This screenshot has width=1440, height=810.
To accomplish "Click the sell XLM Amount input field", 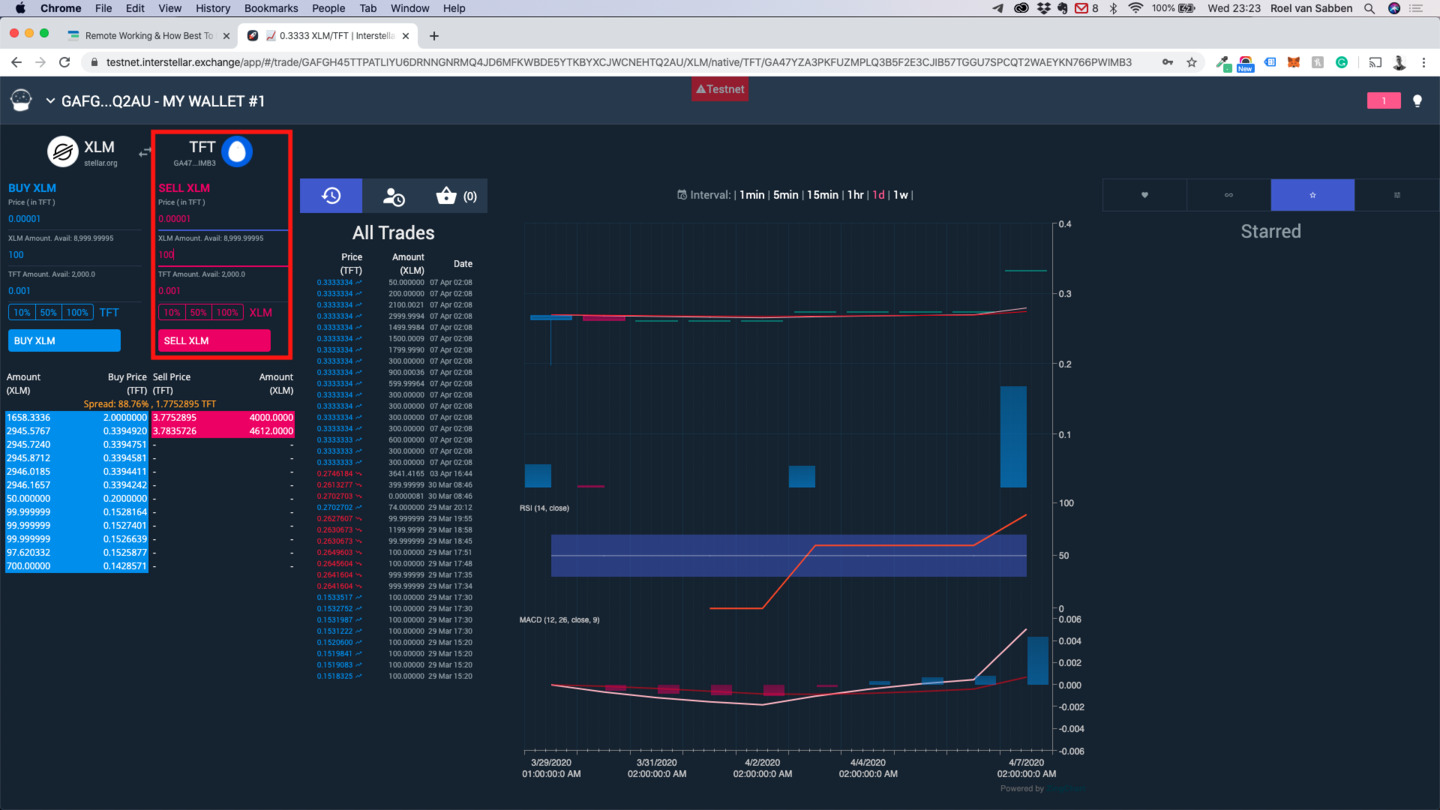I will (222, 255).
